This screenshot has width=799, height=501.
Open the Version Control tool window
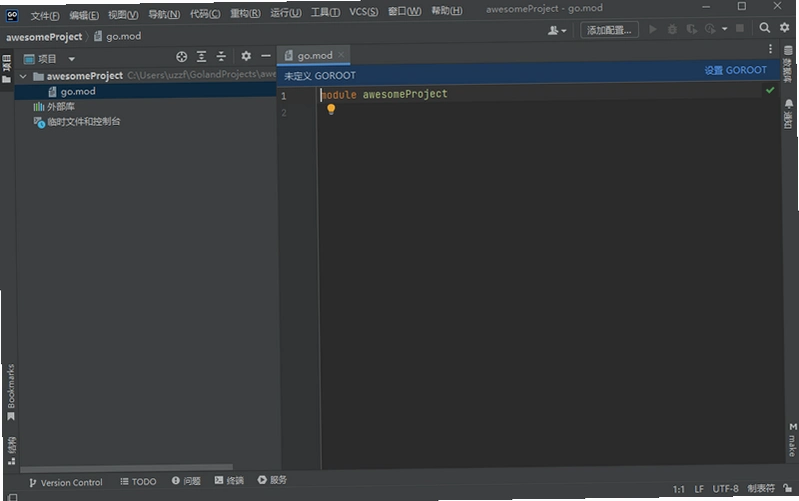point(66,482)
